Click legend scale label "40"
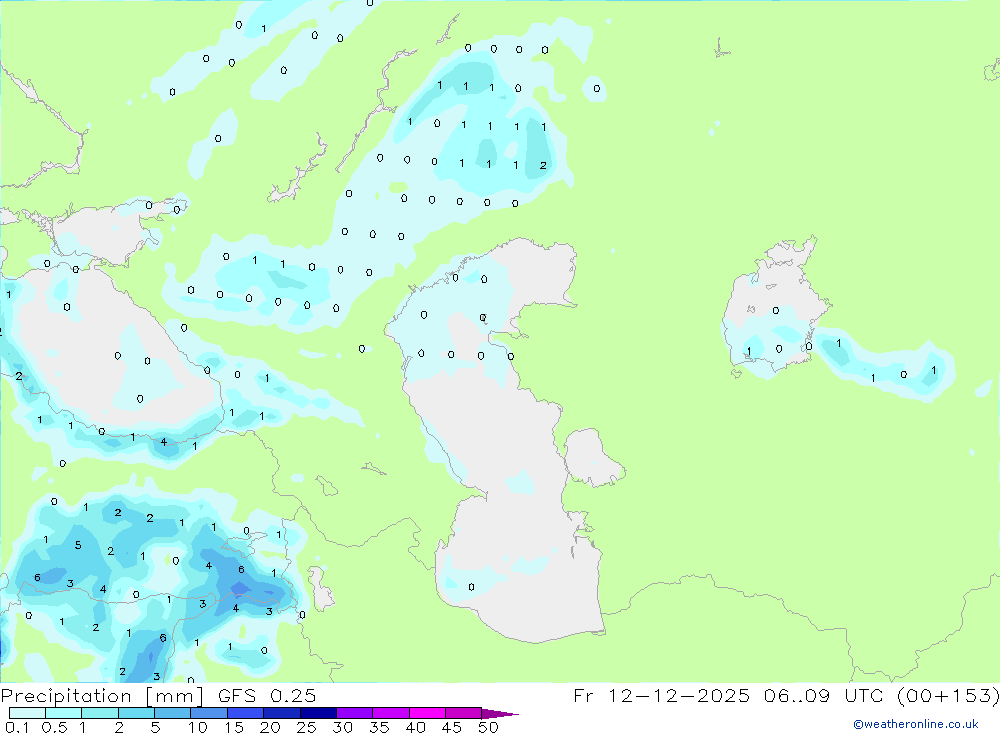The height and width of the screenshot is (733, 1000). 416,727
